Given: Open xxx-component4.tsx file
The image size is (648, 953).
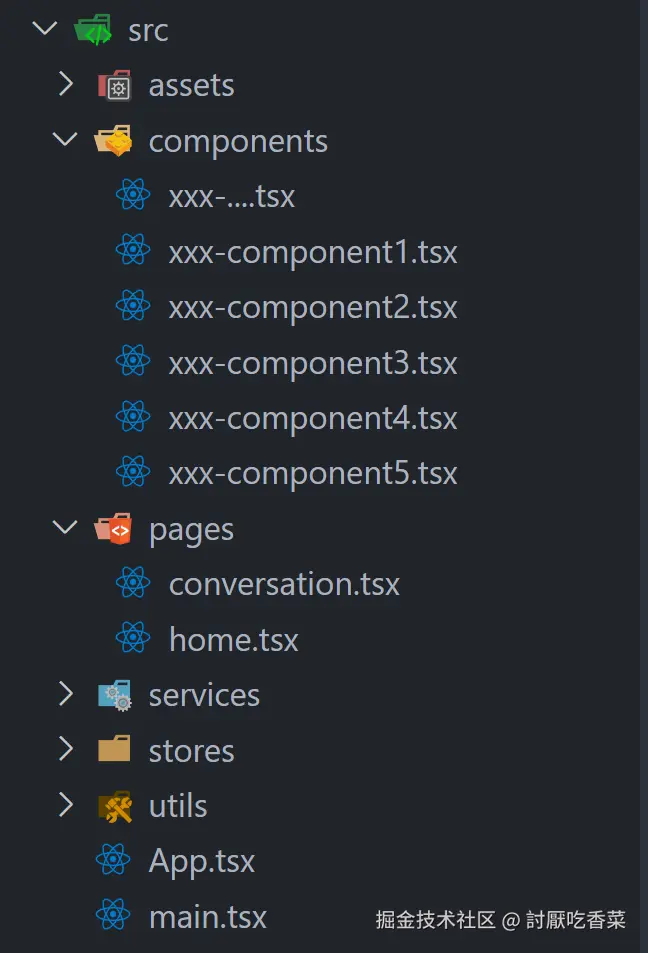Looking at the screenshot, I should 312,417.
